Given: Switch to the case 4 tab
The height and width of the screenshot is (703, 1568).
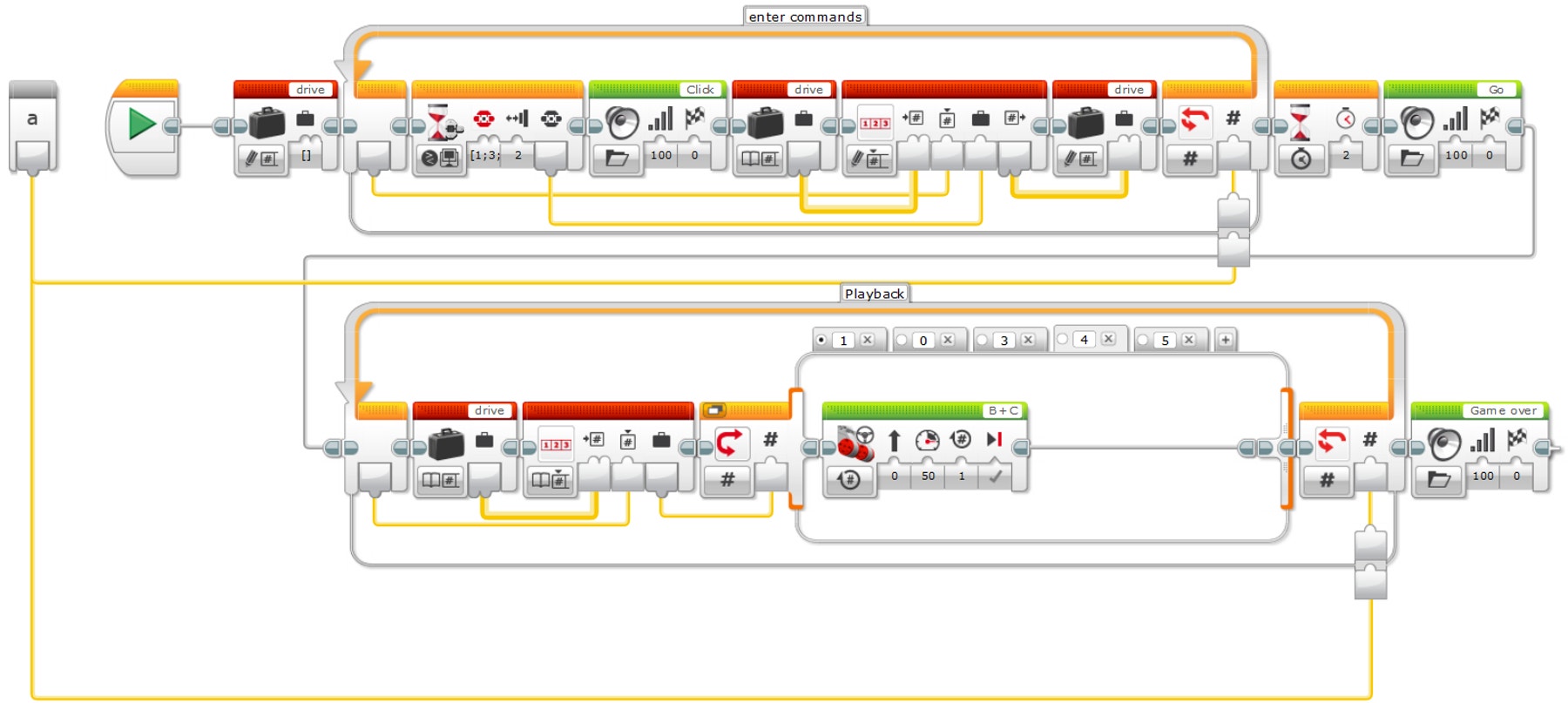Looking at the screenshot, I should tap(1085, 339).
